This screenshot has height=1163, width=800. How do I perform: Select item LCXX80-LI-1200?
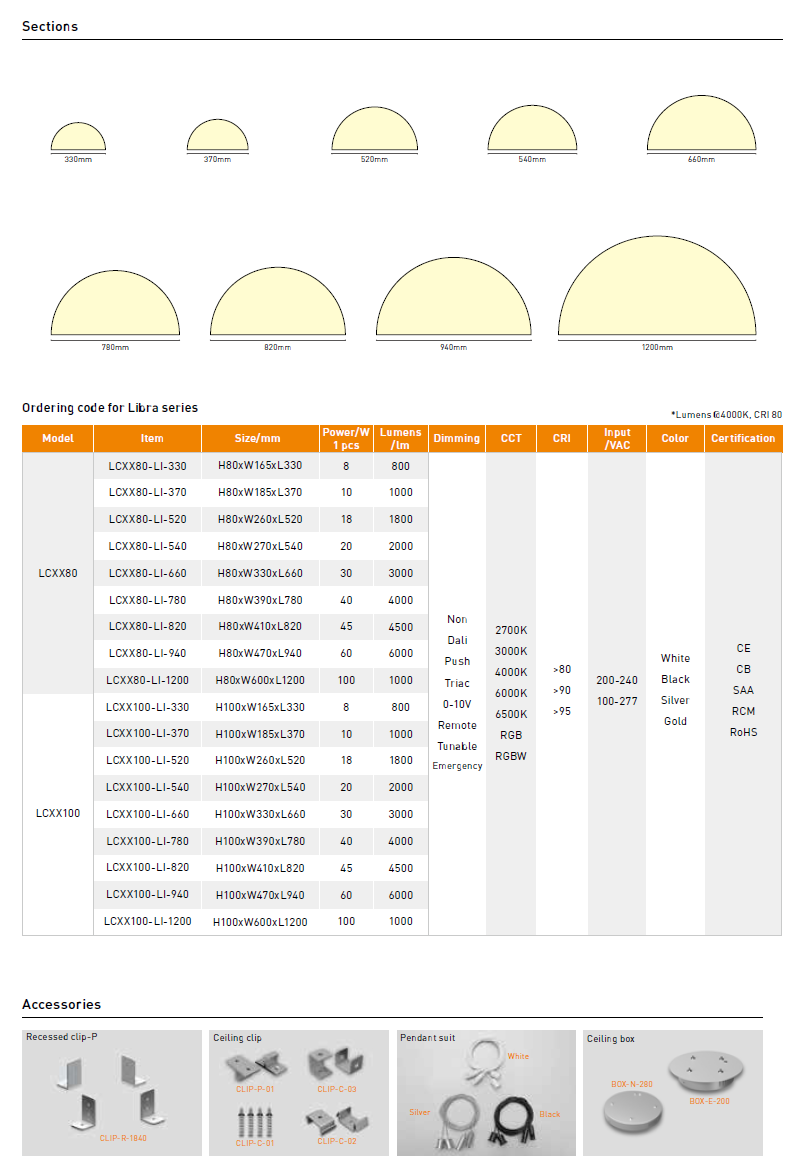click(x=148, y=680)
